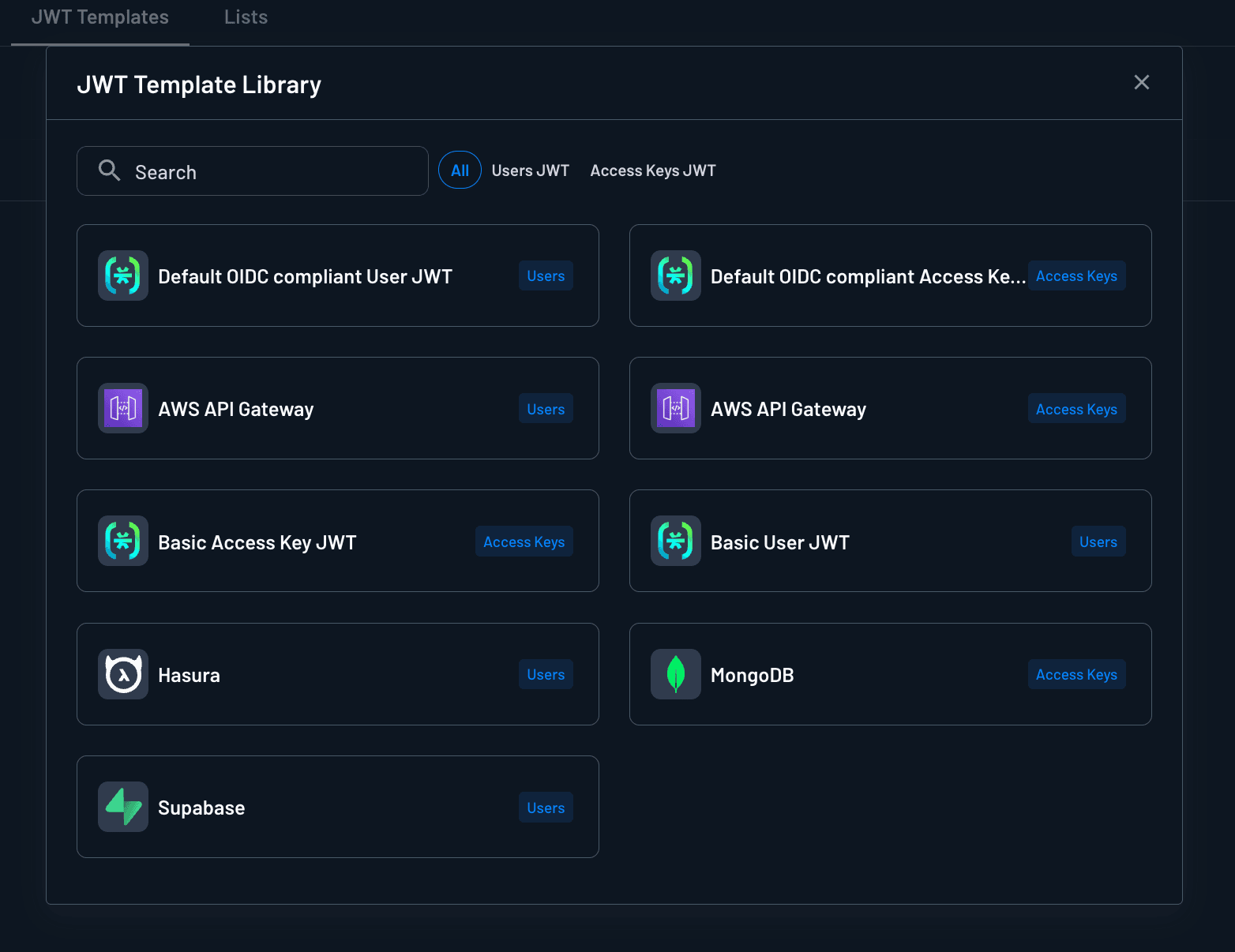Filter templates by Users JWT
1235x952 pixels.
pyautogui.click(x=531, y=171)
